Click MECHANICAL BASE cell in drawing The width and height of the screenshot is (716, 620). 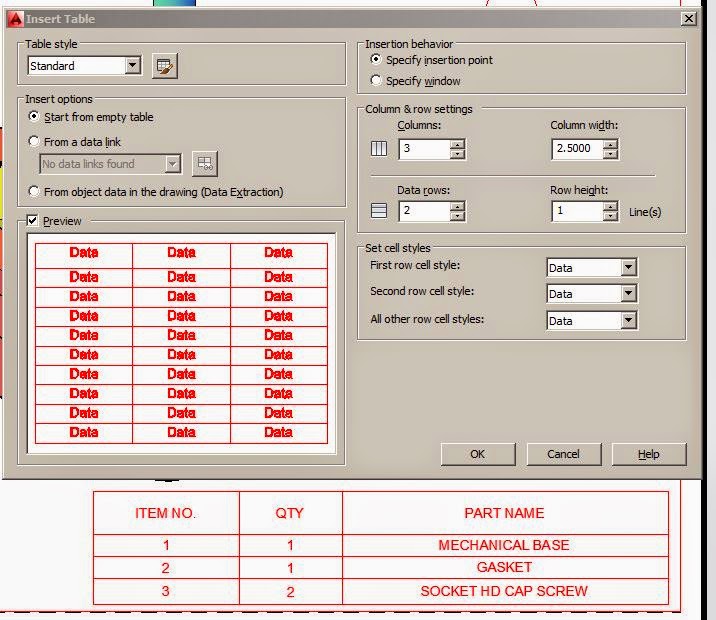504,545
